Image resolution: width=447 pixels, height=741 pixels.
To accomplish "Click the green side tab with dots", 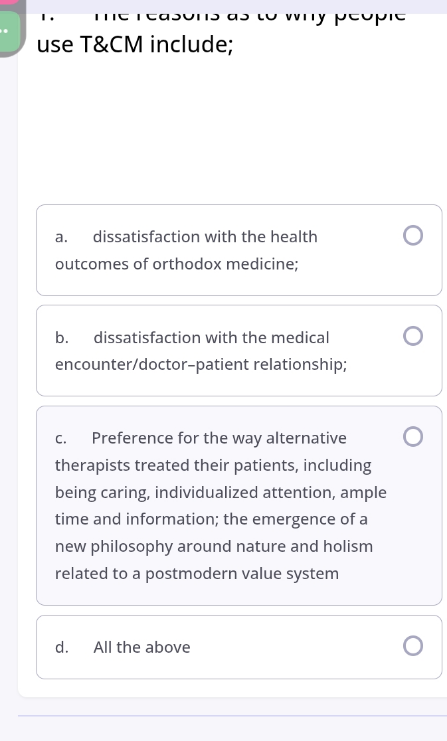I will pyautogui.click(x=9, y=33).
